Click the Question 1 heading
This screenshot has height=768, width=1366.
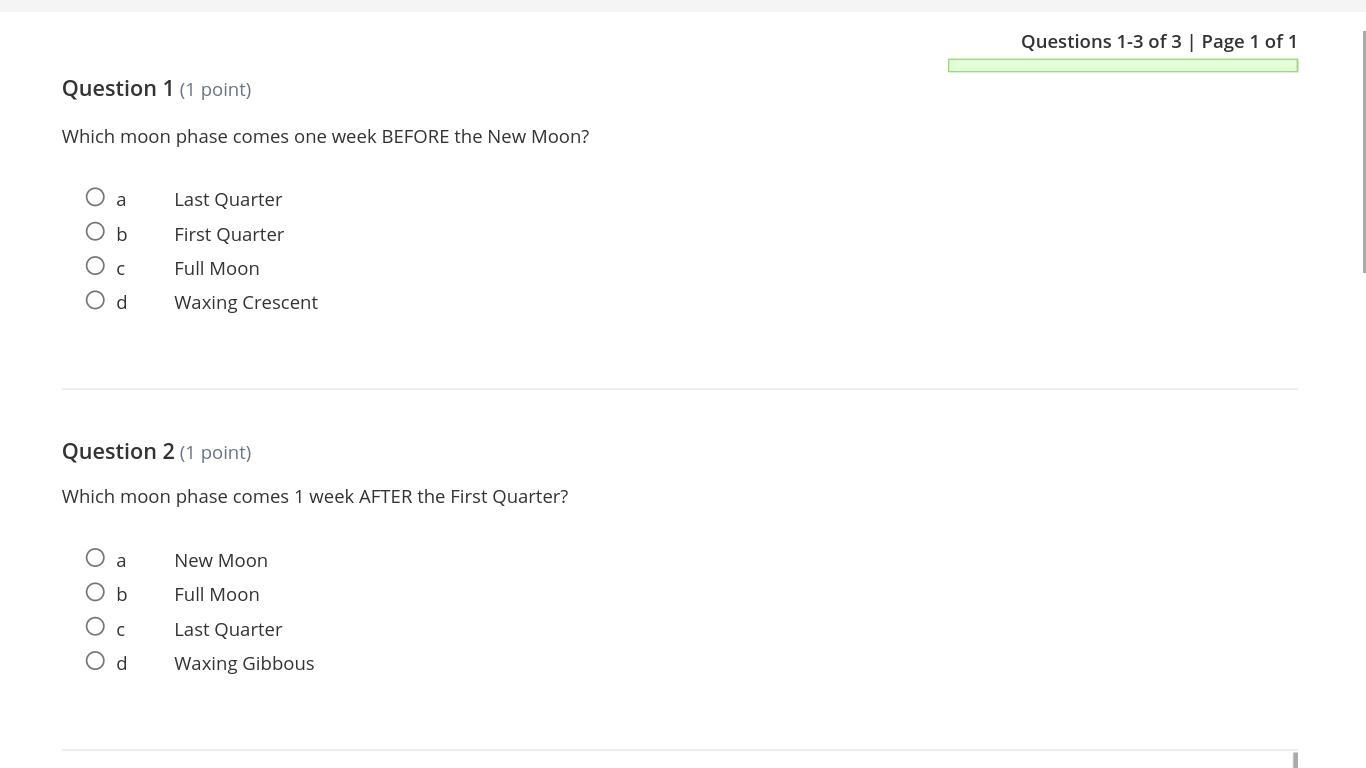pyautogui.click(x=118, y=88)
